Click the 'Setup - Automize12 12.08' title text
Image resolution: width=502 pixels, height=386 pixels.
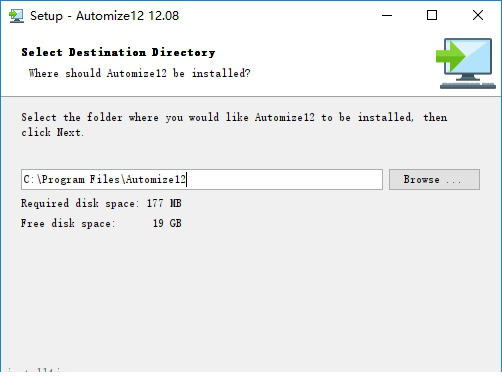tap(104, 16)
